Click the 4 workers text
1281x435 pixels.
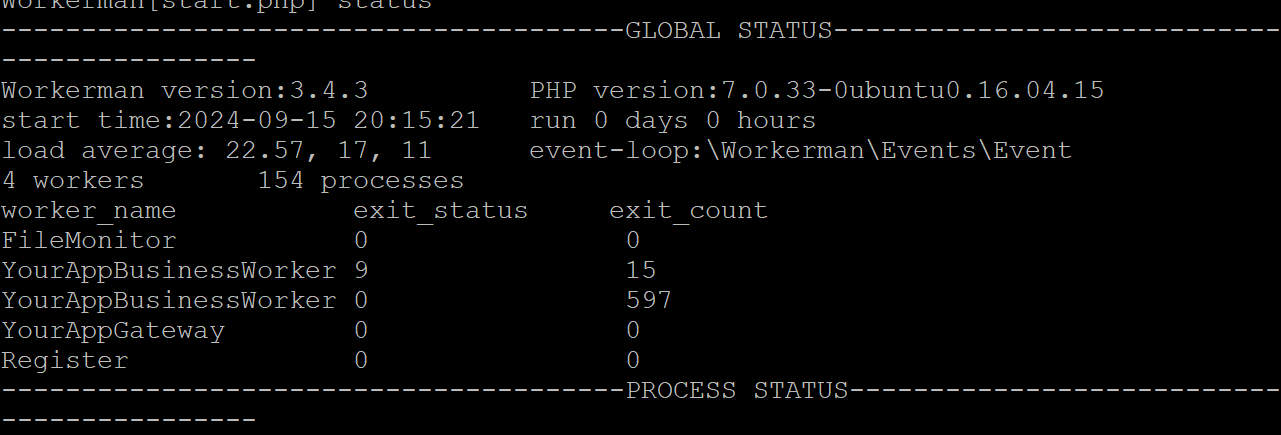tap(73, 180)
